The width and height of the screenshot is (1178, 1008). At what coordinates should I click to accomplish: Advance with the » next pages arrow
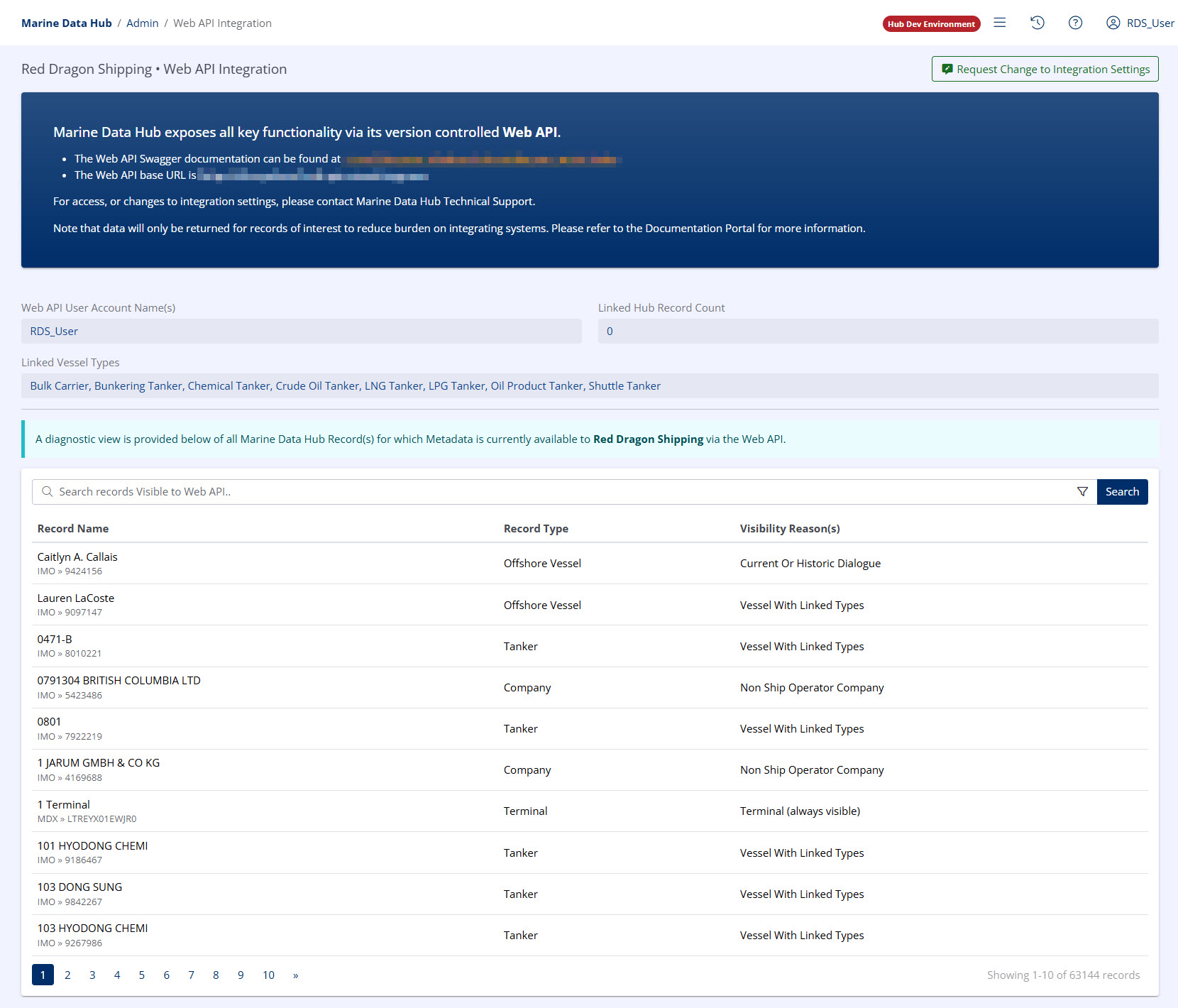click(296, 975)
